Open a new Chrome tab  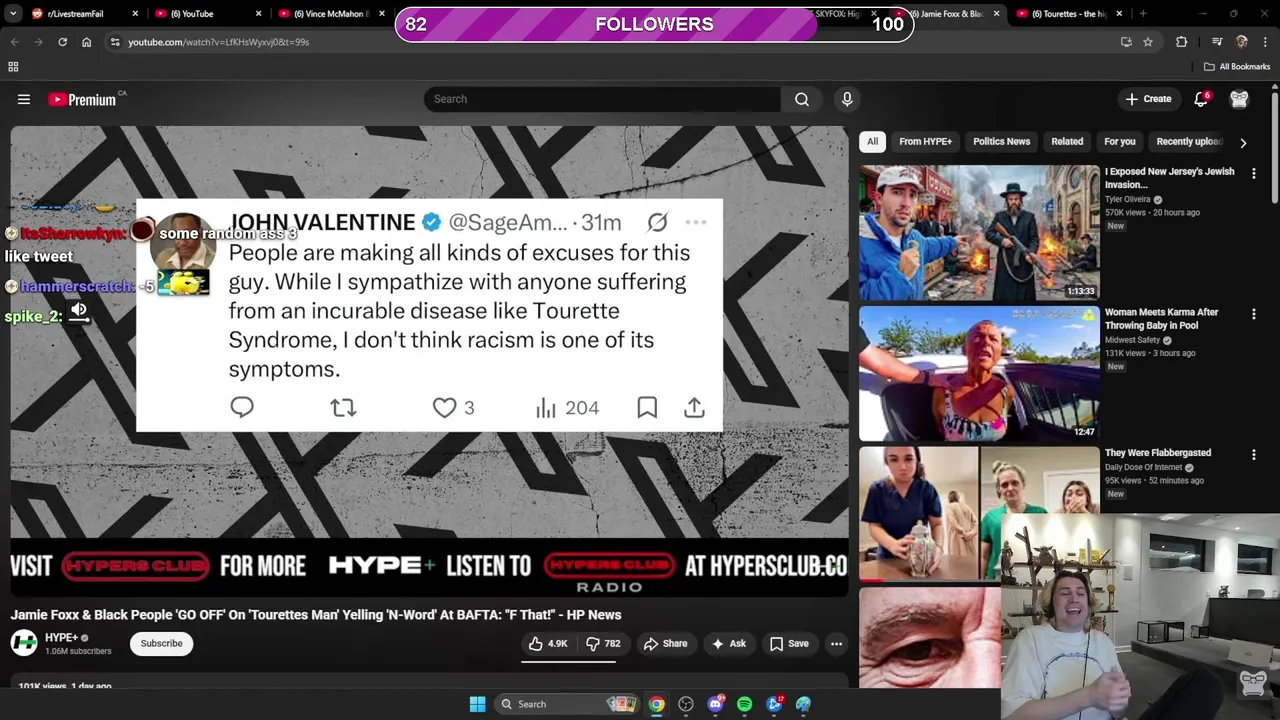(1143, 14)
